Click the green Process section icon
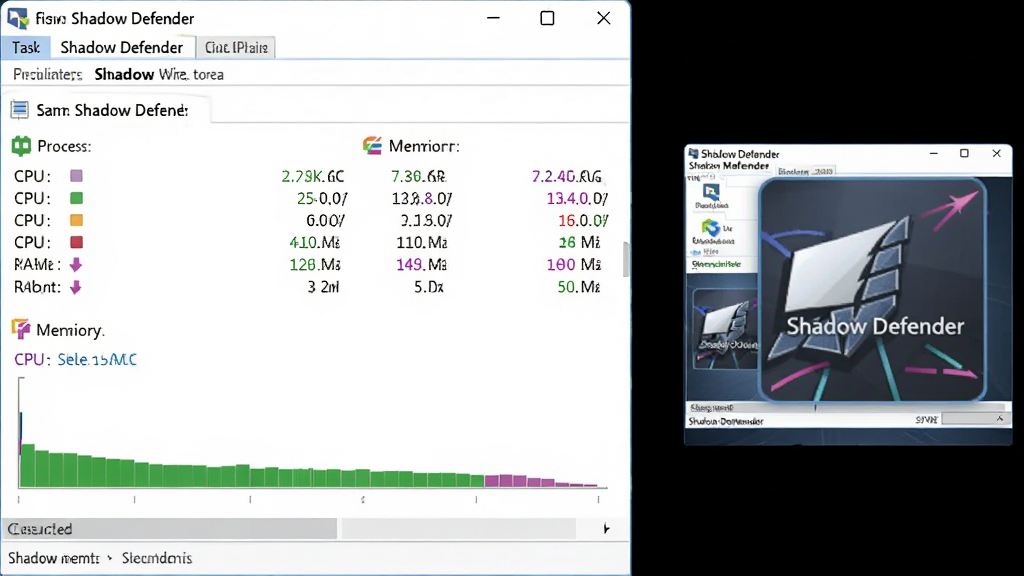Image resolution: width=1024 pixels, height=576 pixels. tap(21, 146)
